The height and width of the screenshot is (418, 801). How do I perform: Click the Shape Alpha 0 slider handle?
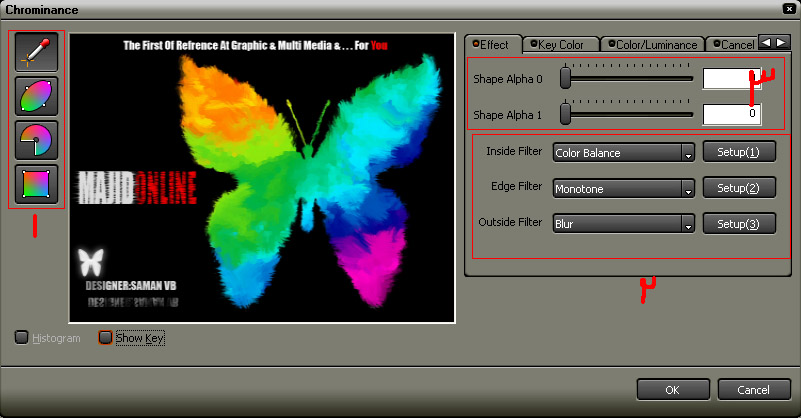566,78
